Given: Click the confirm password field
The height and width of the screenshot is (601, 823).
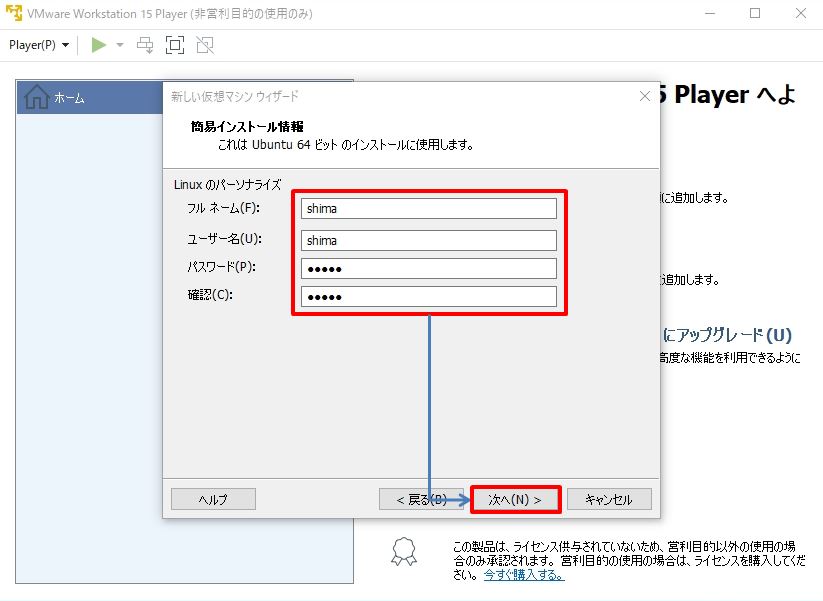Looking at the screenshot, I should tap(428, 297).
